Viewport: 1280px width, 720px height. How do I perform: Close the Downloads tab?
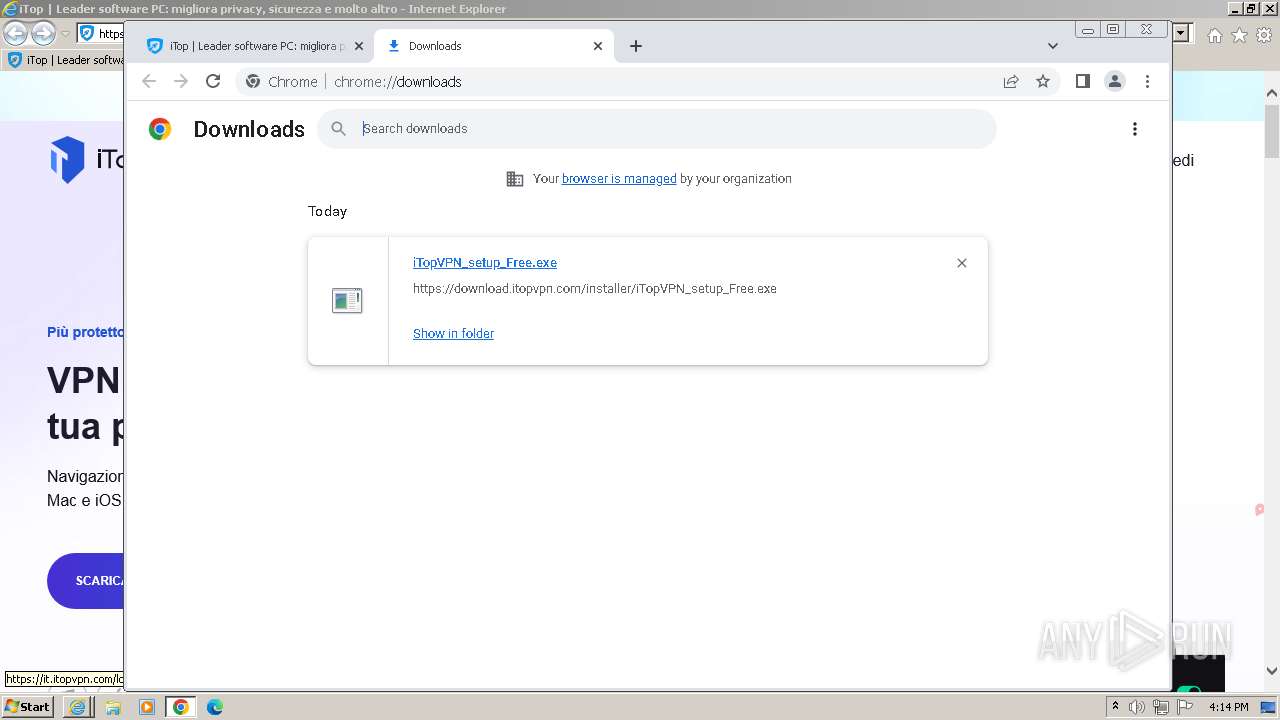[x=598, y=46]
